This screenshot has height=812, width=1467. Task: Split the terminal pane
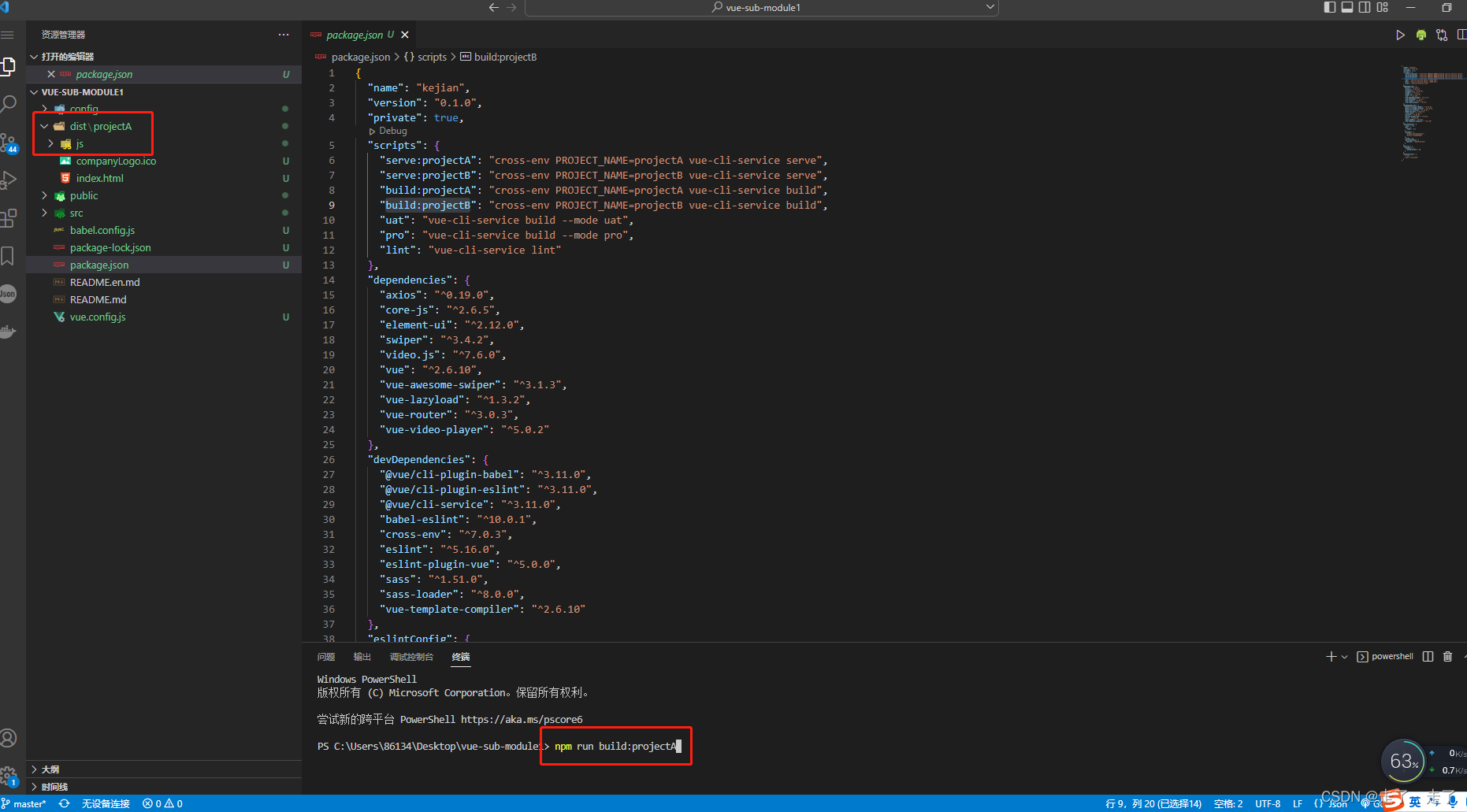tap(1428, 656)
